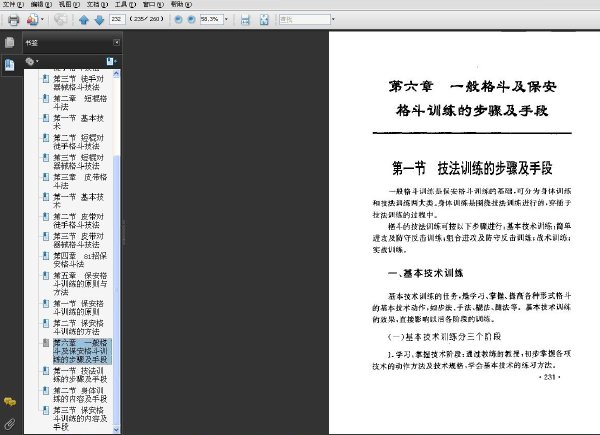Click the page number 231 on the page

click(549, 377)
